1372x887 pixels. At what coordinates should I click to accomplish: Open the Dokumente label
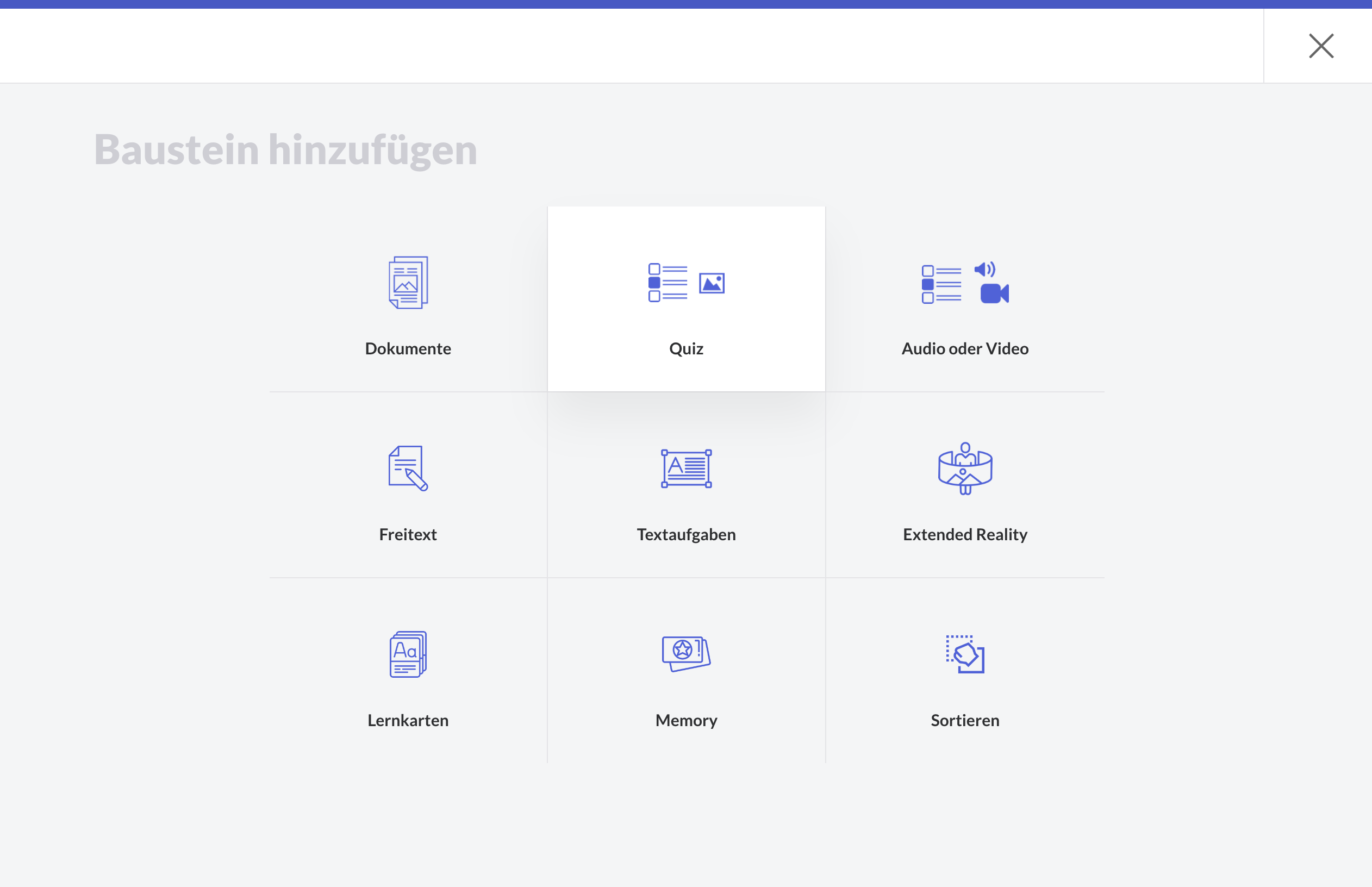pyautogui.click(x=408, y=348)
